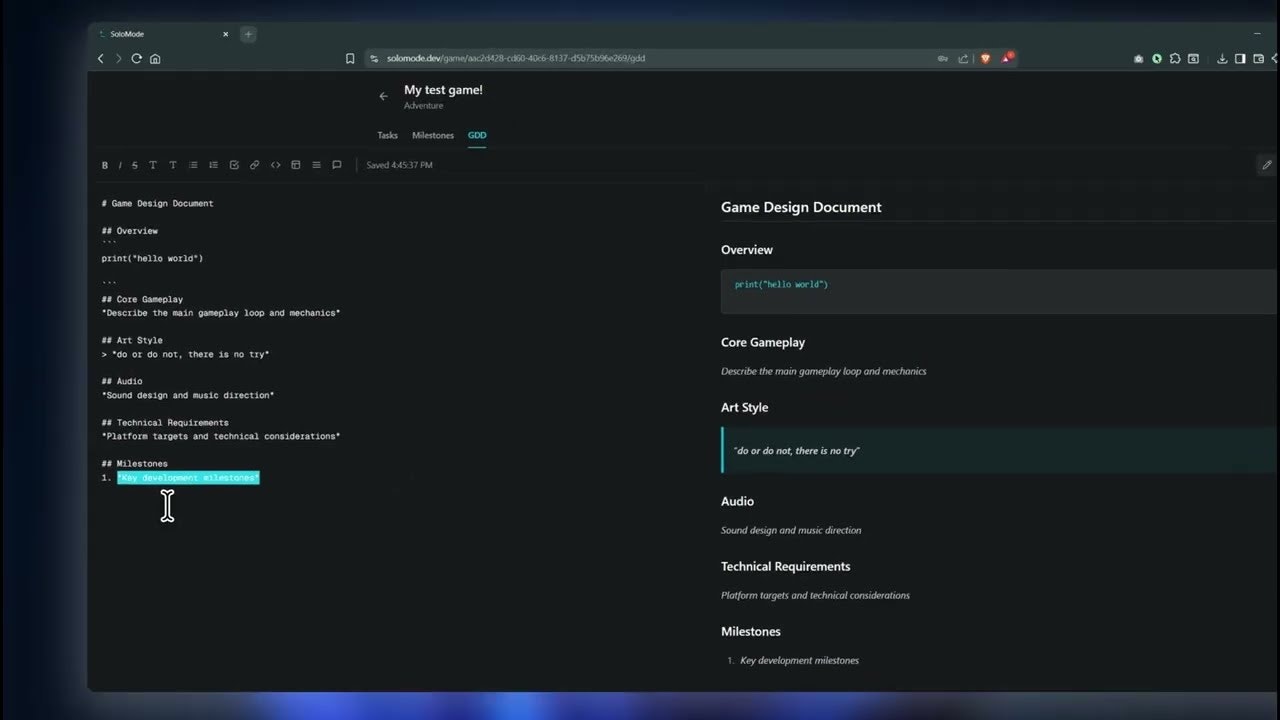Toggle the browser sidebar panel

[x=1240, y=59]
